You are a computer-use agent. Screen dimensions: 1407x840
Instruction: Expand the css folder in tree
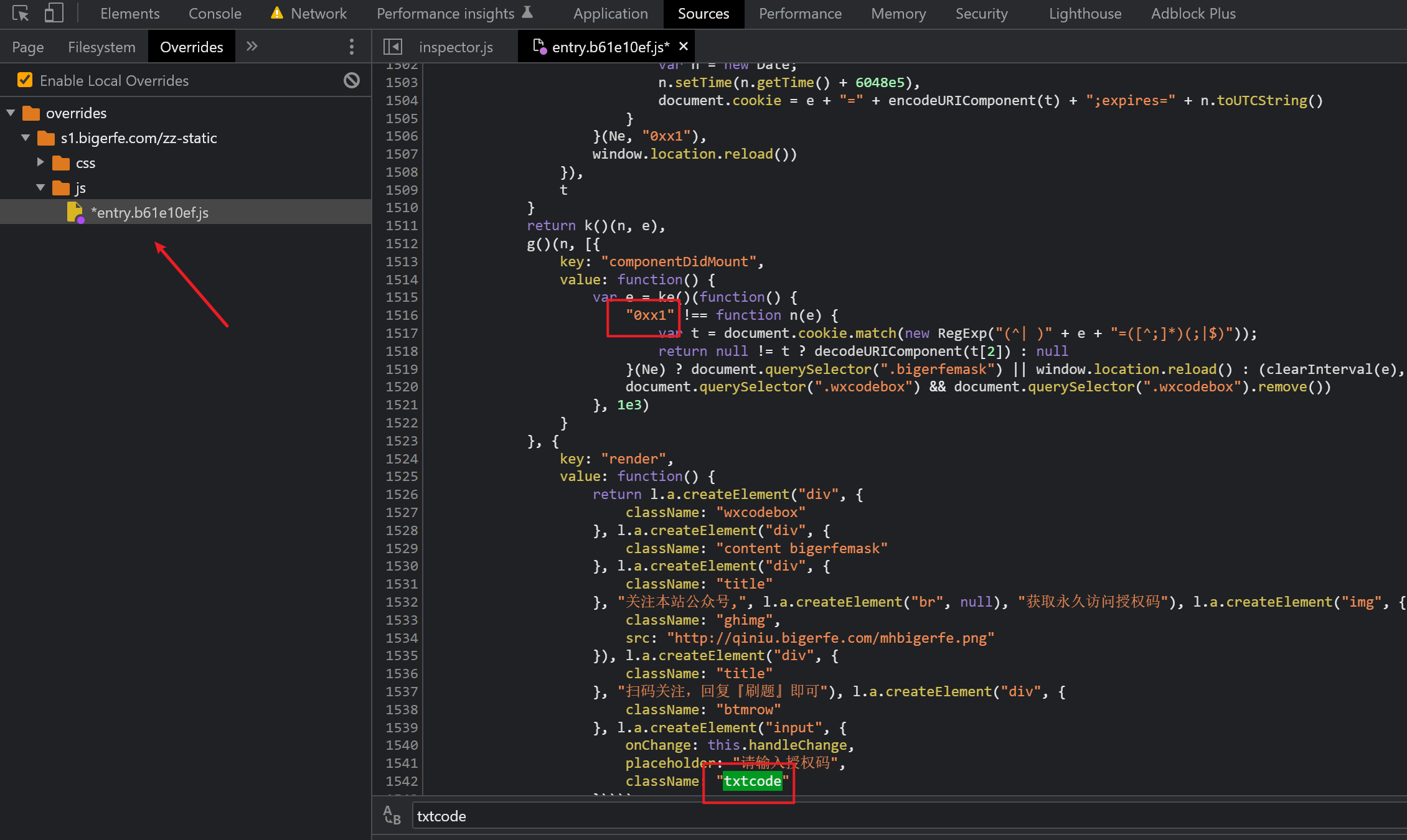pos(40,162)
